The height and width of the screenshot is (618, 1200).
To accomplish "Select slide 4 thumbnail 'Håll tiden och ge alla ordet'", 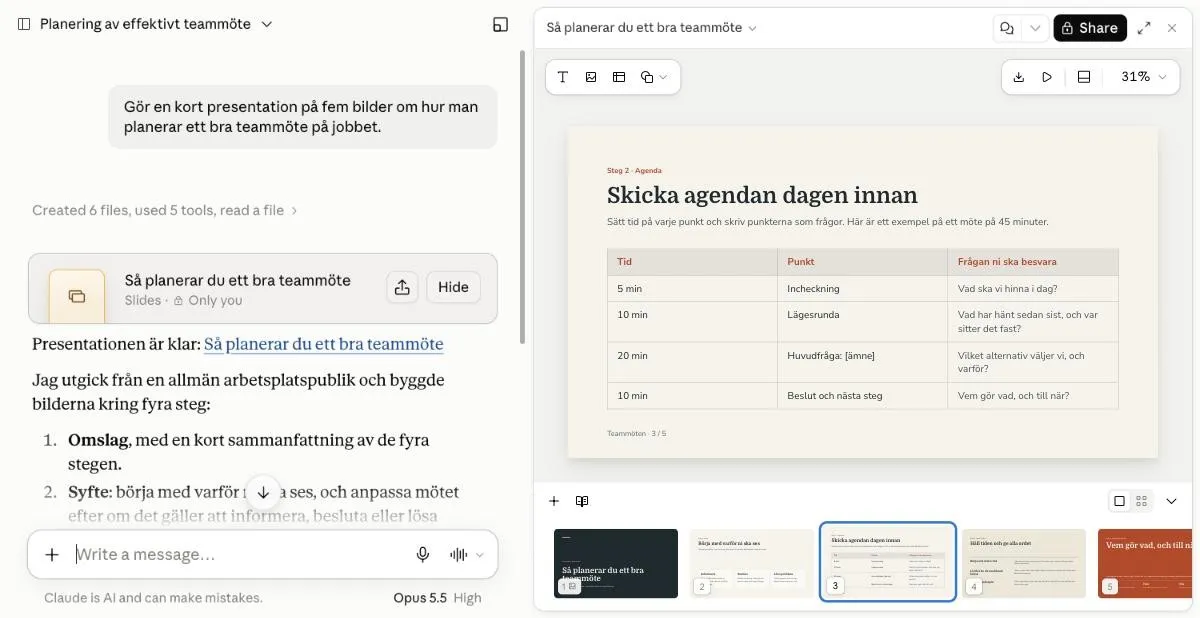I will tap(1024, 563).
